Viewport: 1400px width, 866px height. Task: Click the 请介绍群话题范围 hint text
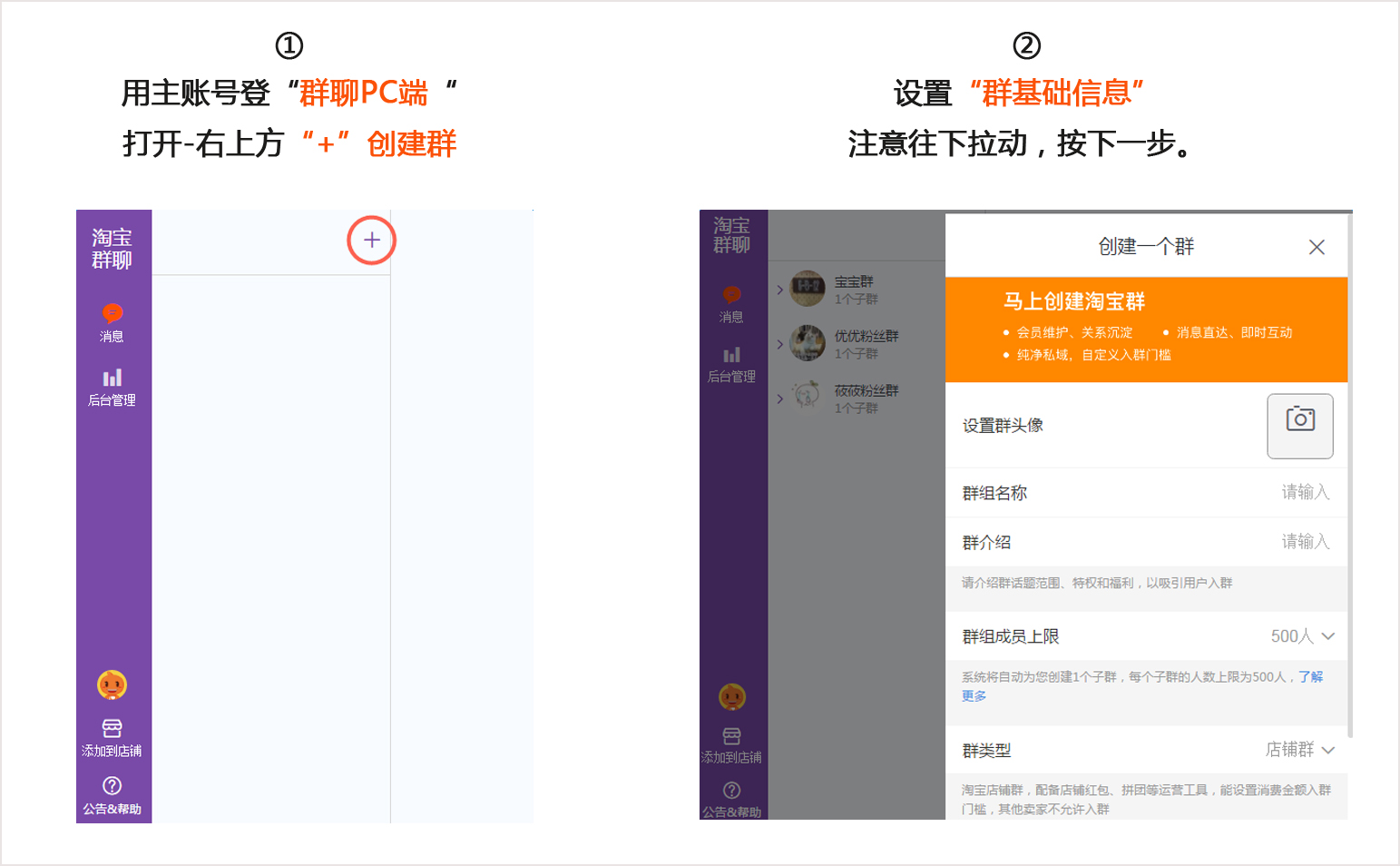[x=1097, y=583]
